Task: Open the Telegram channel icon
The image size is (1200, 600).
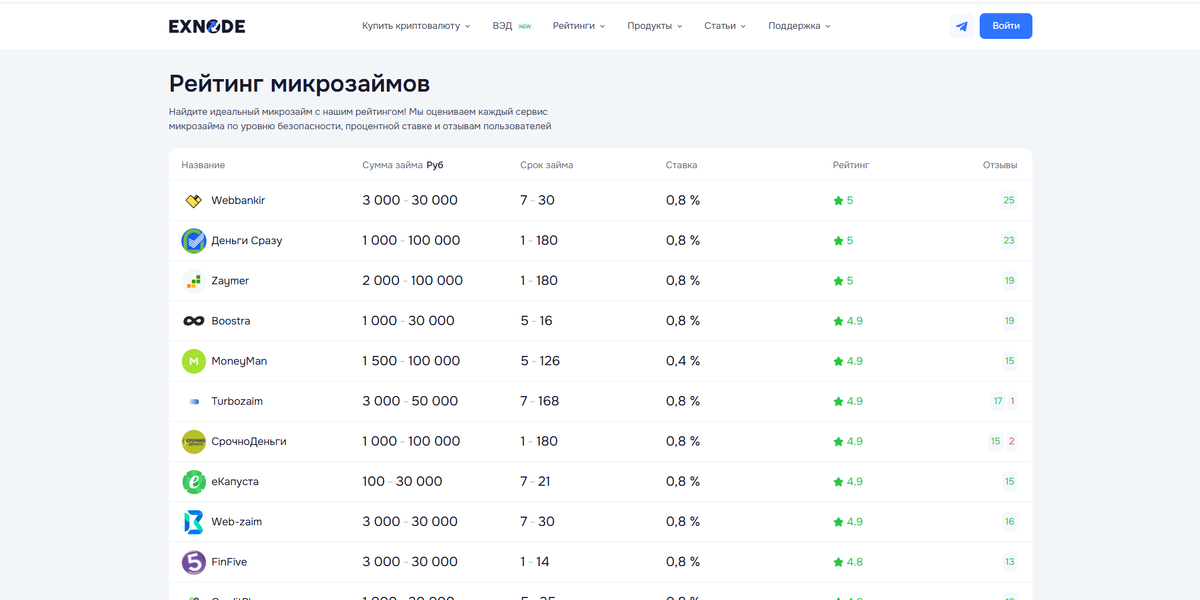Action: click(962, 26)
